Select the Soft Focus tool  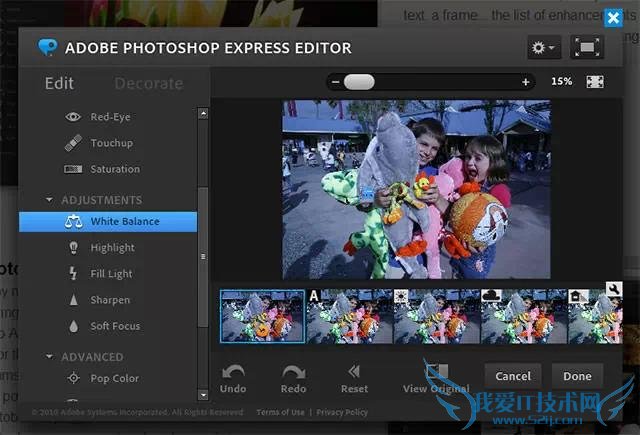(115, 326)
